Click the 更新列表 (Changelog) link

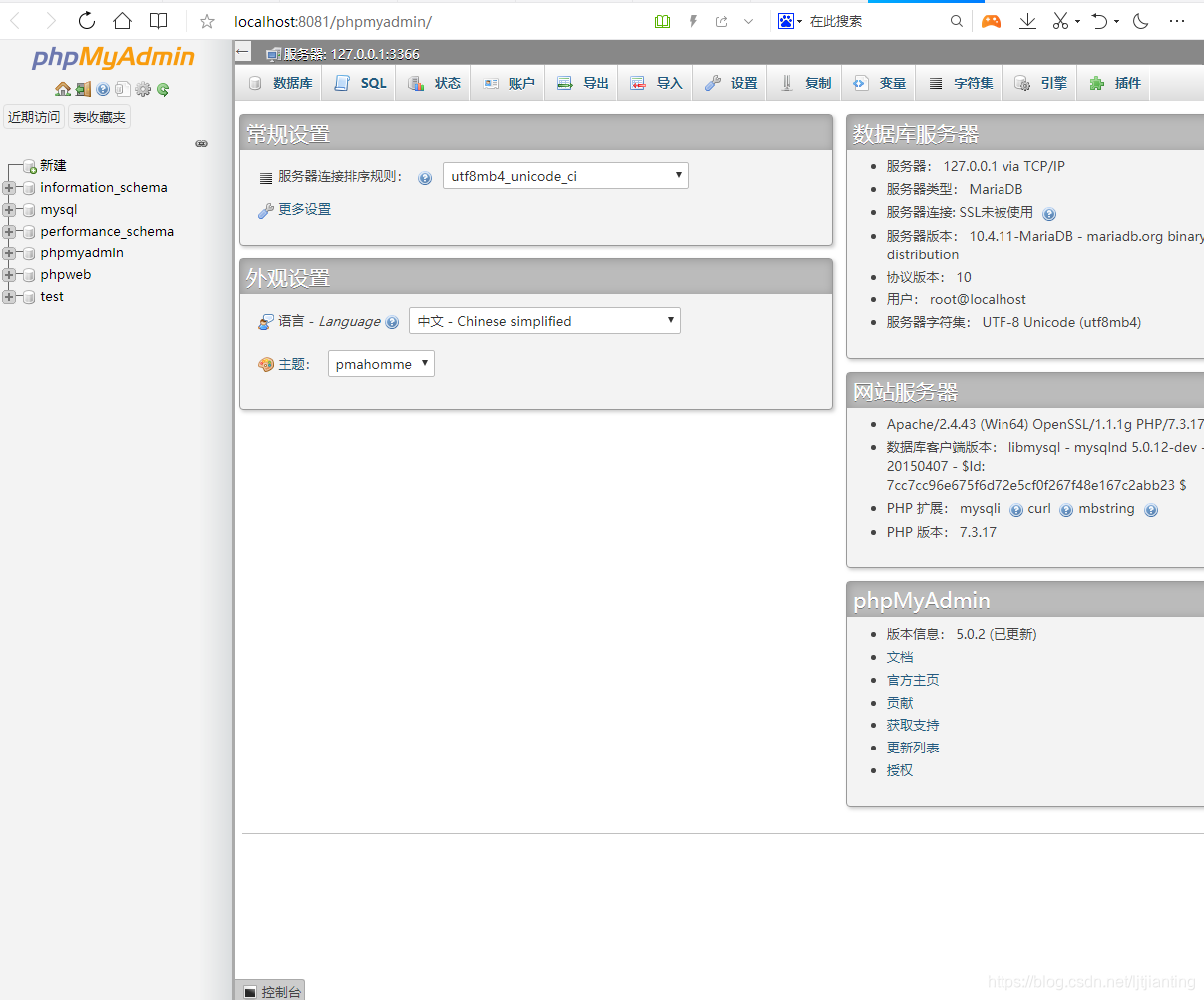pos(913,748)
